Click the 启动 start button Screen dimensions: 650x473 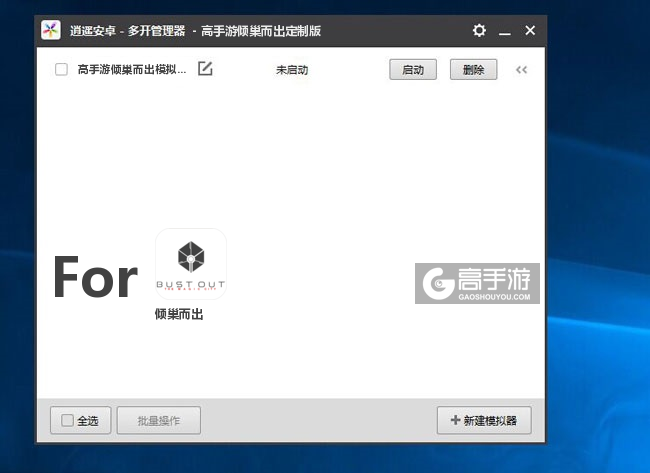[x=413, y=70]
